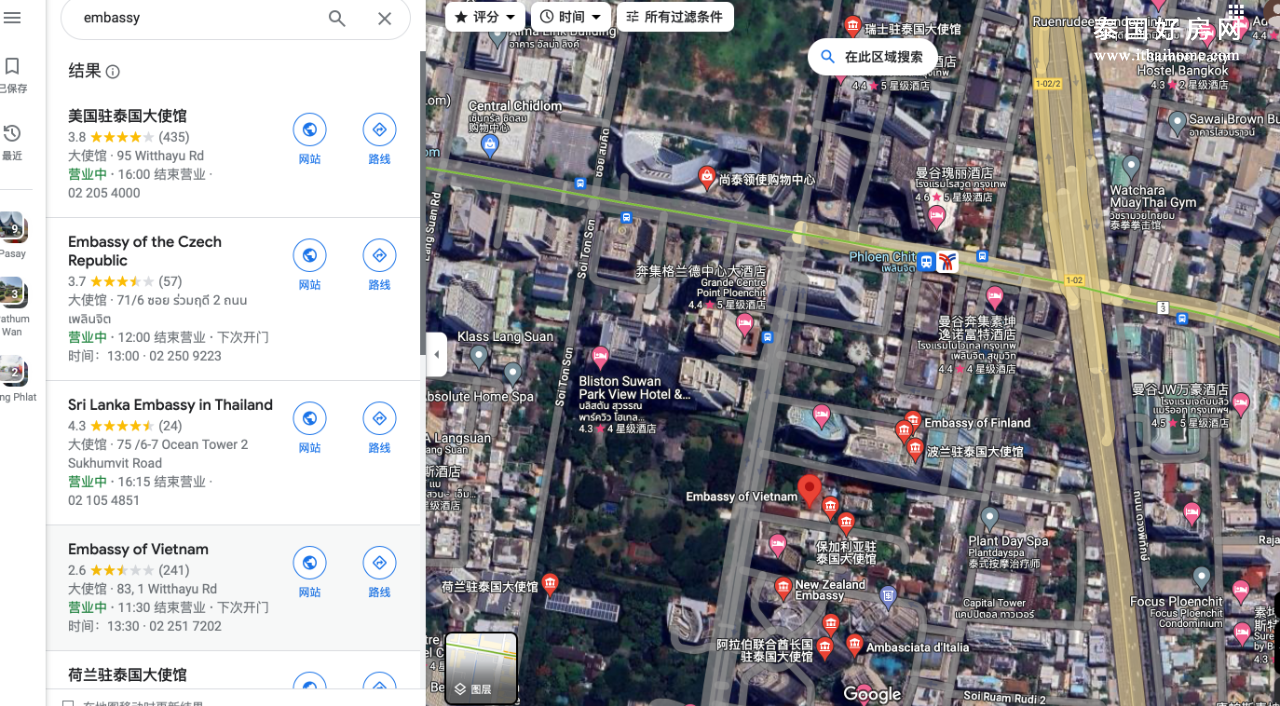Click the Watchara MuayThai Gym map pin
Image resolution: width=1280 pixels, height=706 pixels.
(x=1131, y=166)
